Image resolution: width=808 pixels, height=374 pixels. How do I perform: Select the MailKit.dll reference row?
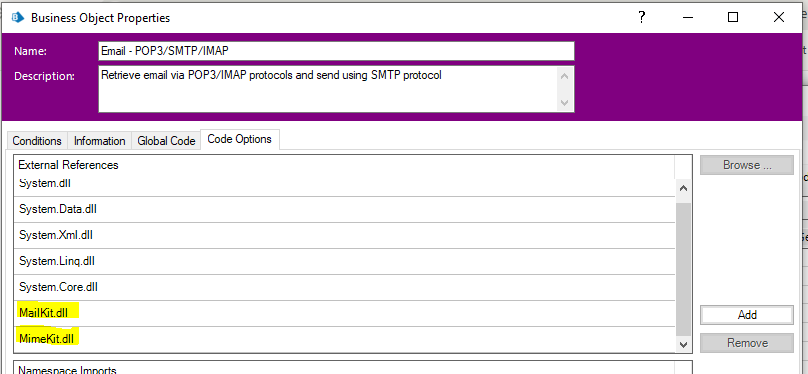click(344, 313)
